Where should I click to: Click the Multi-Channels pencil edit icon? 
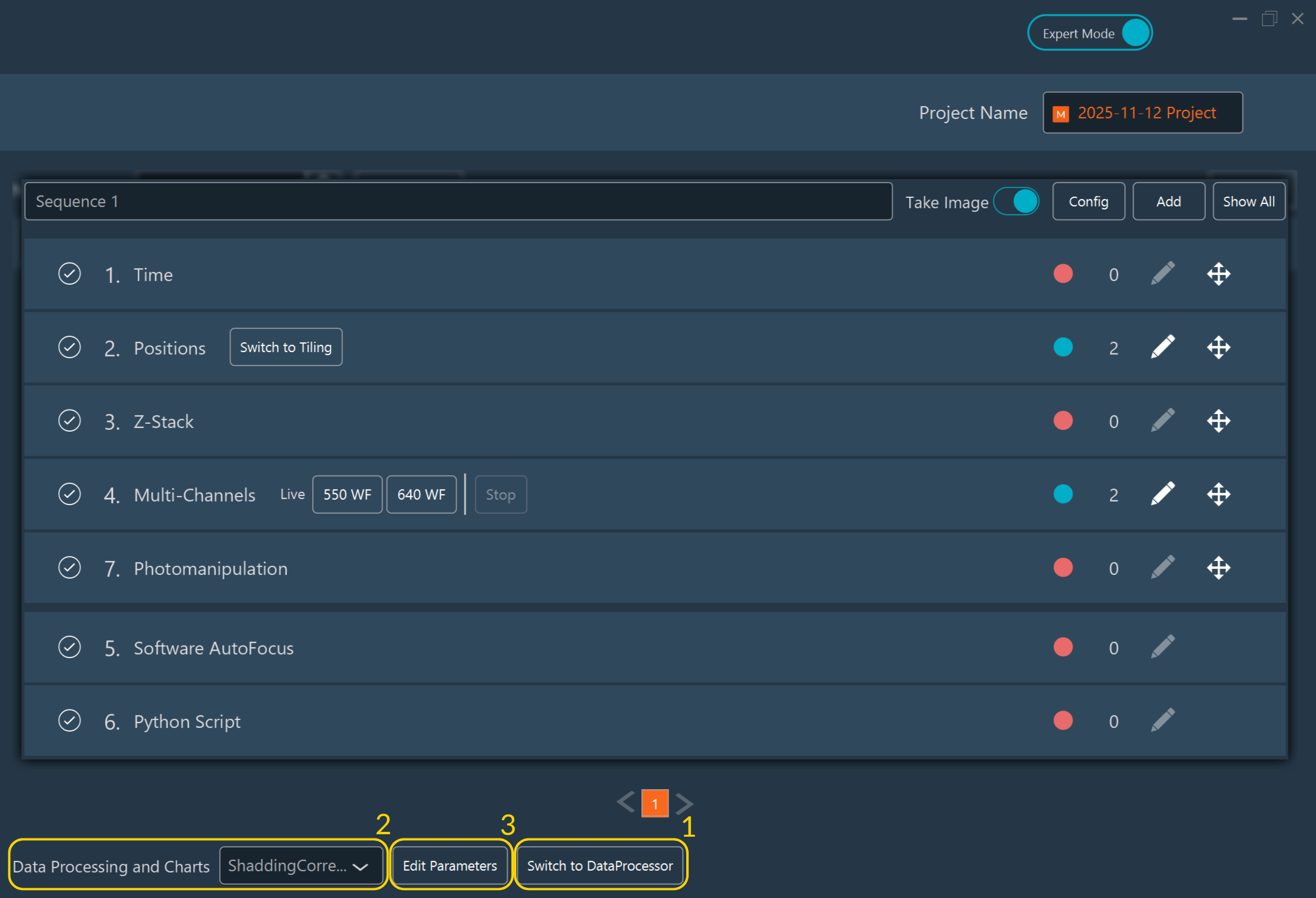click(1162, 494)
